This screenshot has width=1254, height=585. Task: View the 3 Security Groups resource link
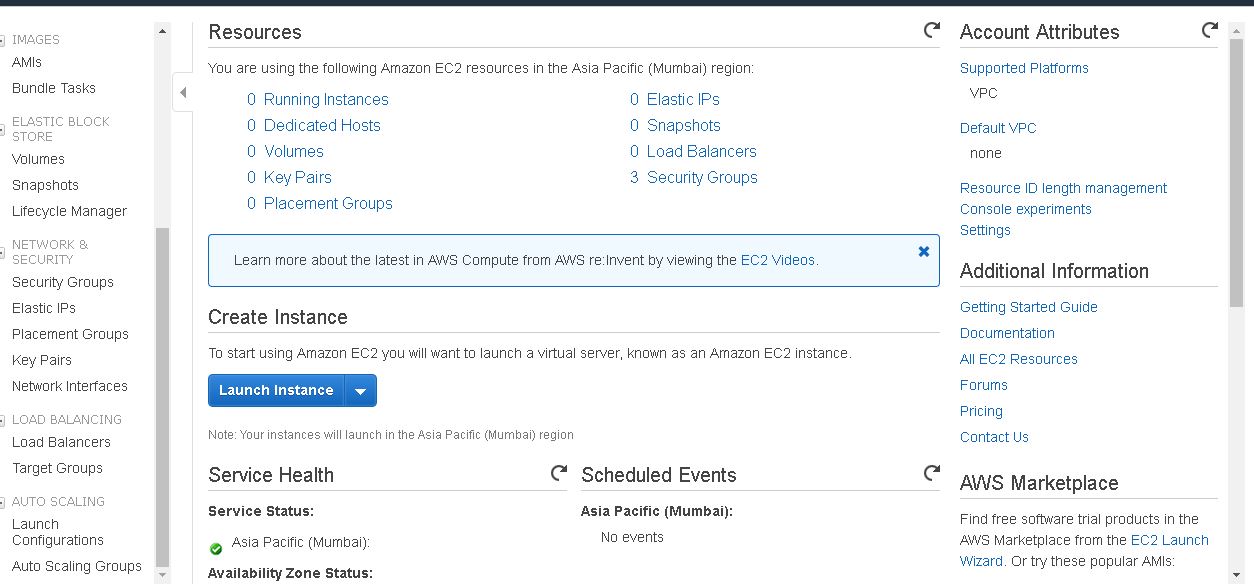694,177
